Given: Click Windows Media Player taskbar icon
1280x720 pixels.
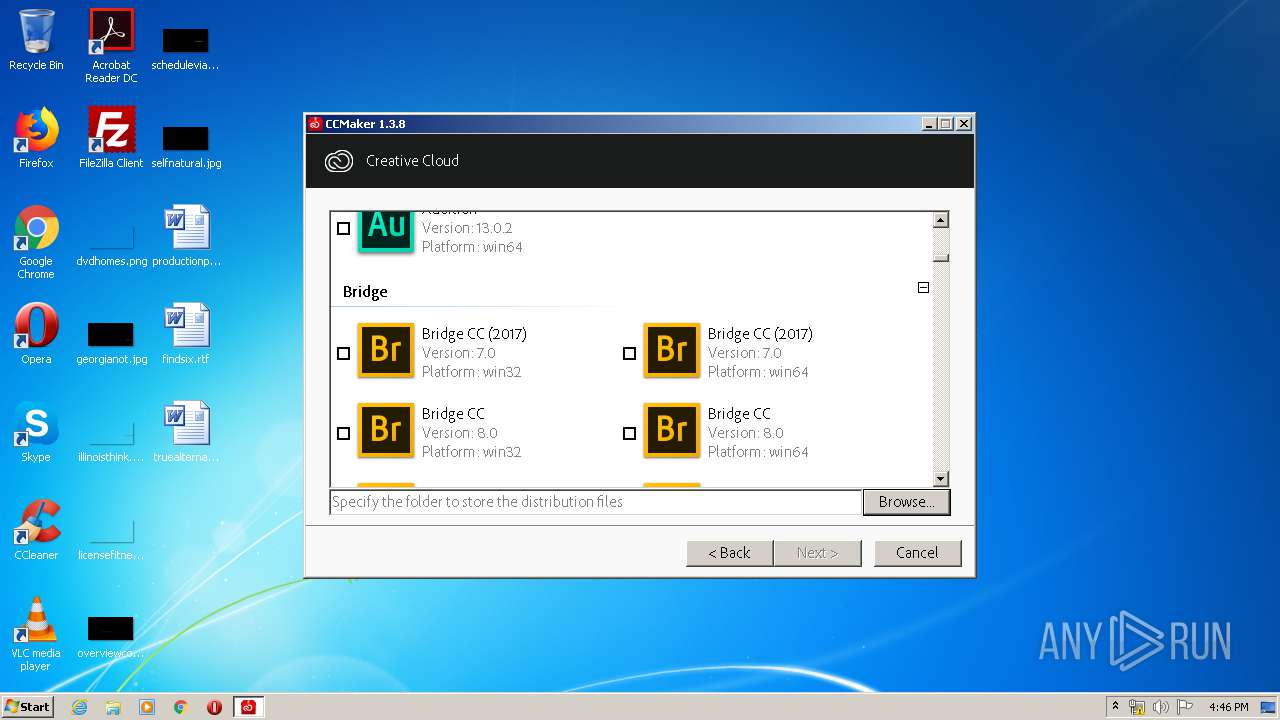Looking at the screenshot, I should pos(147,707).
